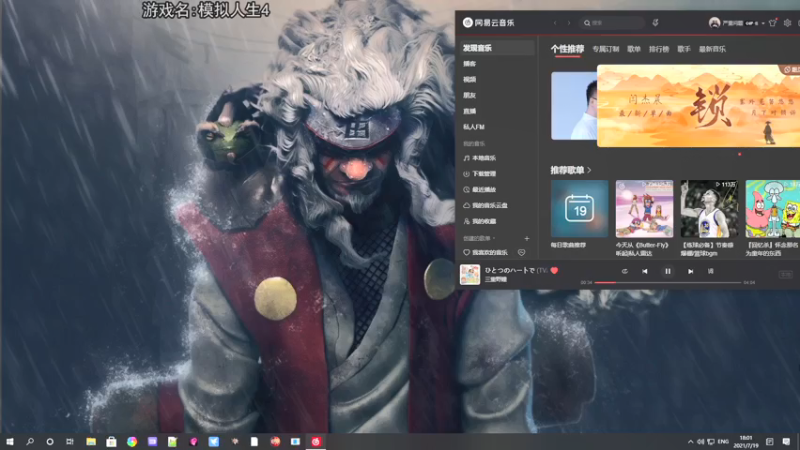Switch to the 歌手 tab
Image resolution: width=800 pixels, height=450 pixels.
tap(684, 49)
